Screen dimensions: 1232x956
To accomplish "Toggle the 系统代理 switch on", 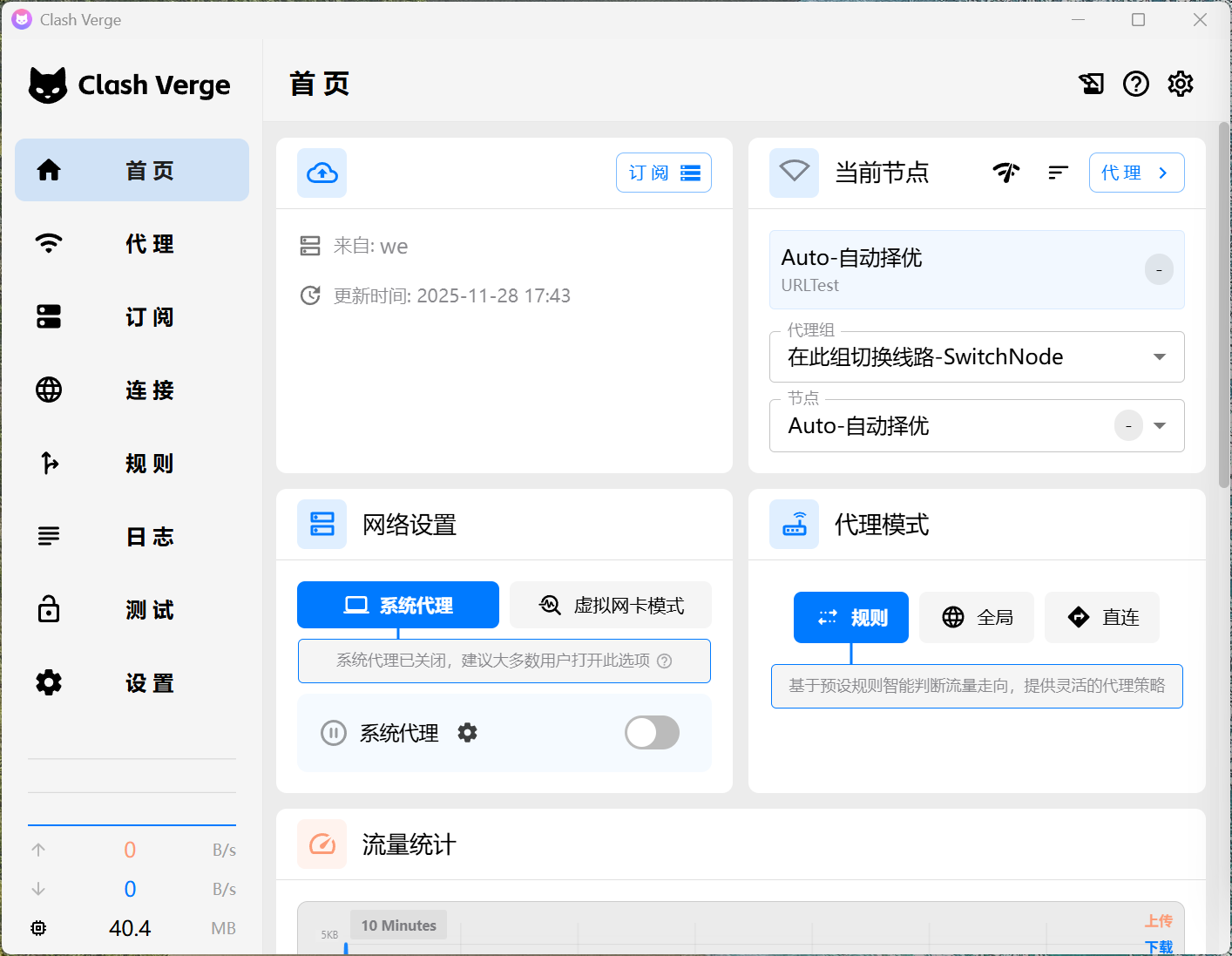I will click(652, 733).
